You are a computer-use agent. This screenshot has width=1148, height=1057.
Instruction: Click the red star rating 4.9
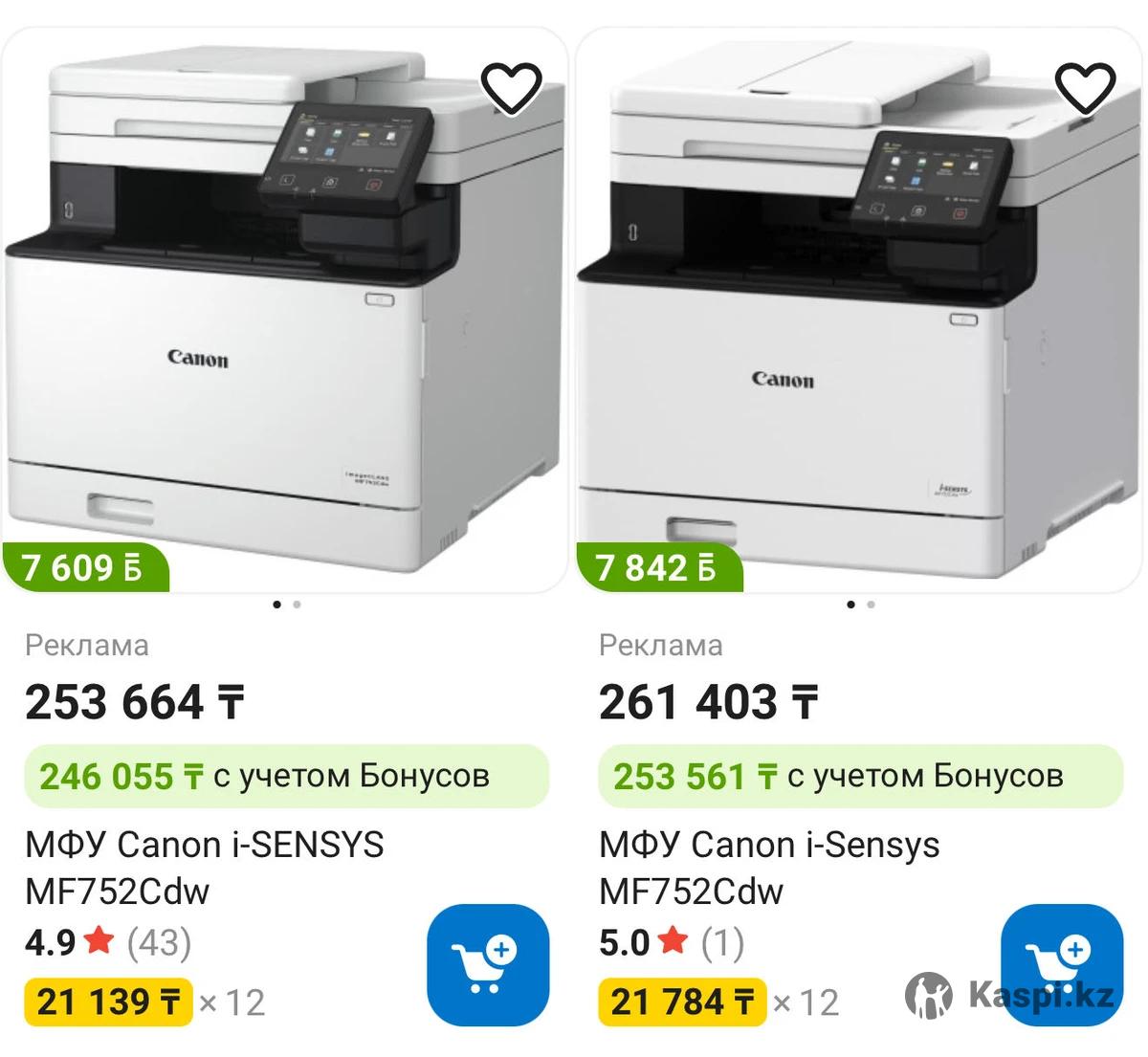pos(99,942)
